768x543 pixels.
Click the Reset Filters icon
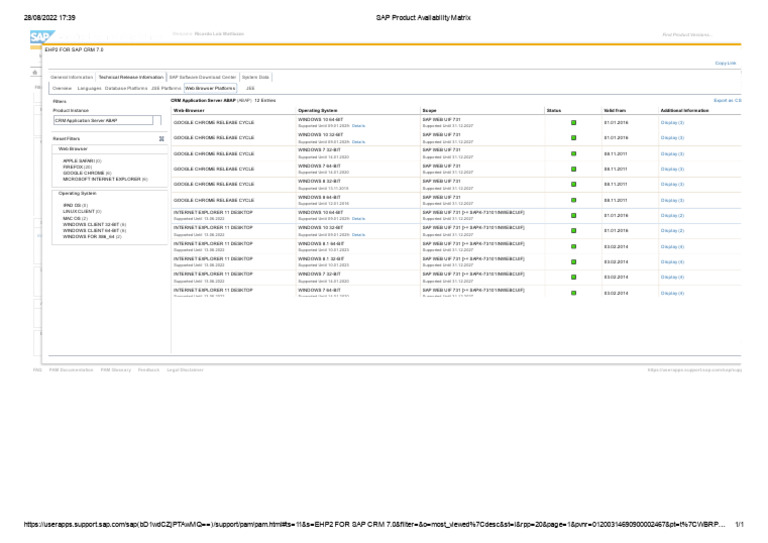click(x=161, y=138)
